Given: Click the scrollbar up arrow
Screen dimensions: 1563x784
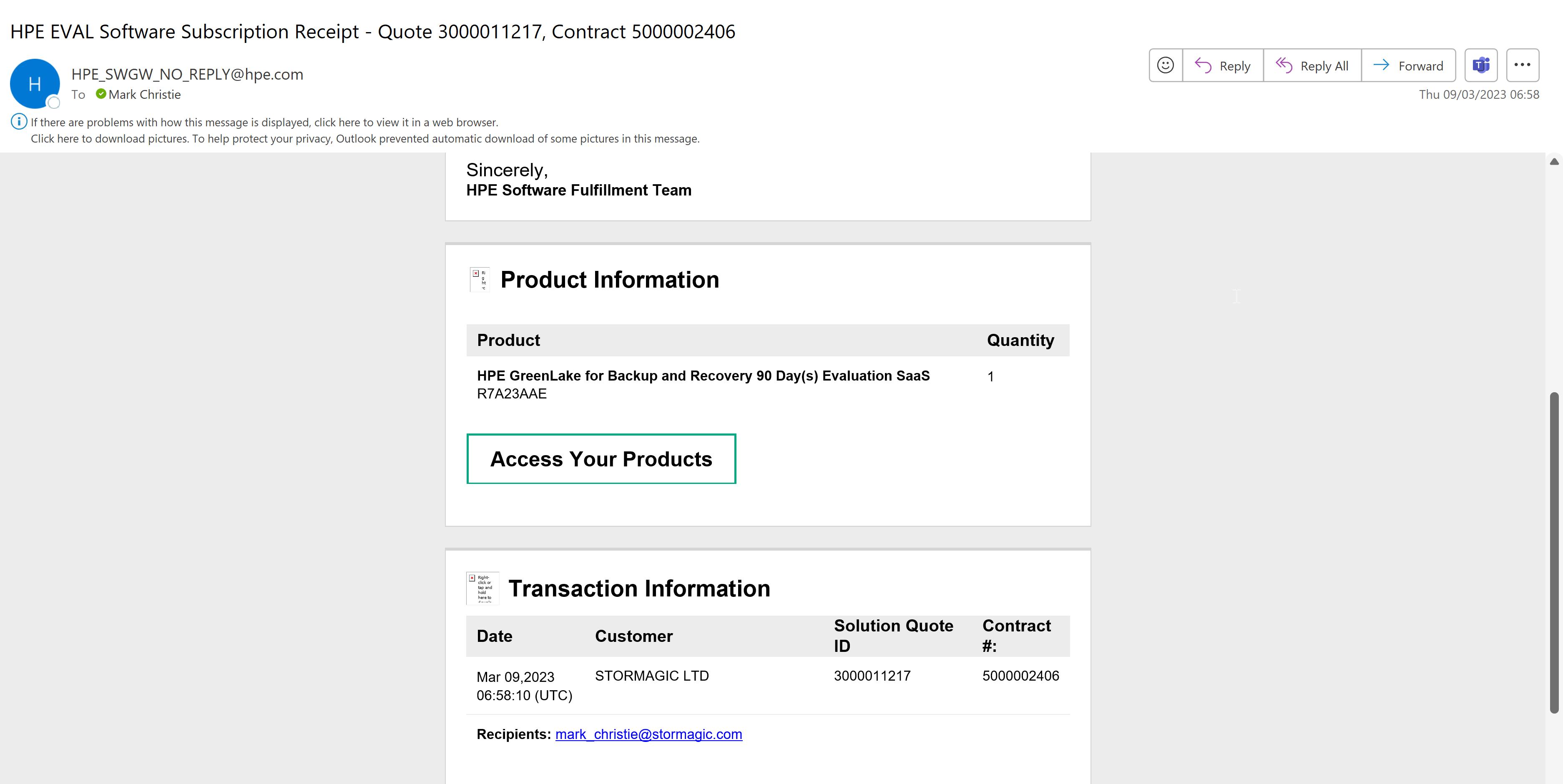Looking at the screenshot, I should (x=1554, y=161).
